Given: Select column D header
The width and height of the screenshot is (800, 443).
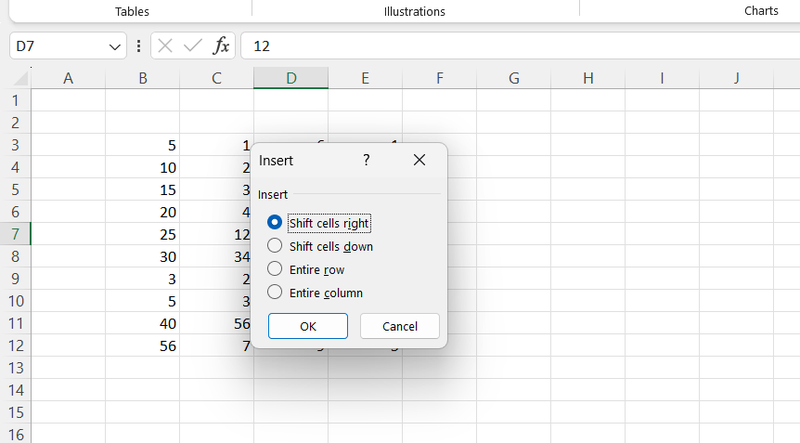Looking at the screenshot, I should tap(291, 78).
